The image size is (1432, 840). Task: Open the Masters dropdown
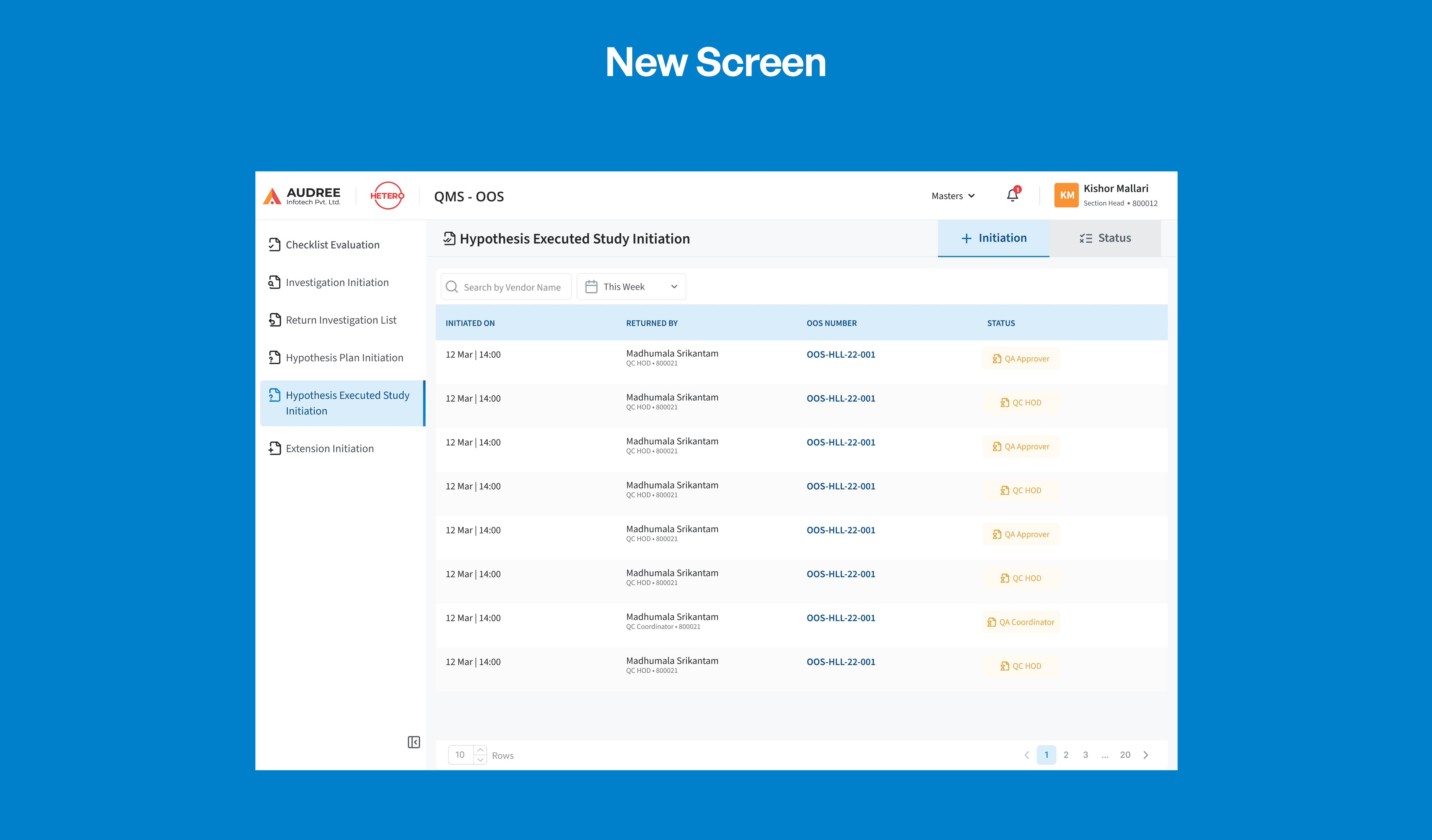coord(952,195)
